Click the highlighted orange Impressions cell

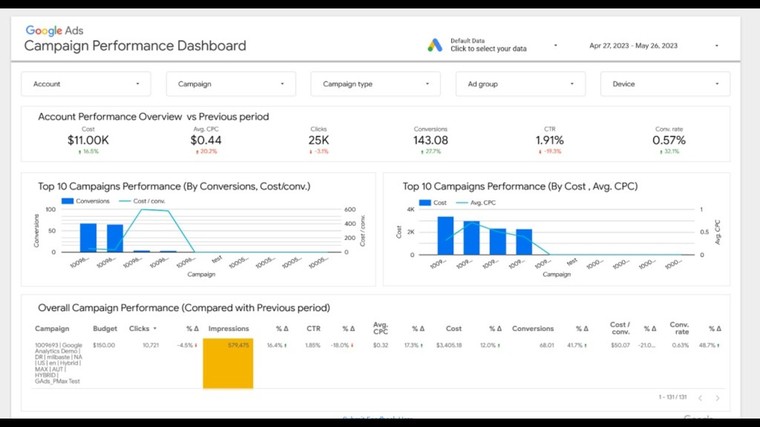pyautogui.click(x=228, y=363)
